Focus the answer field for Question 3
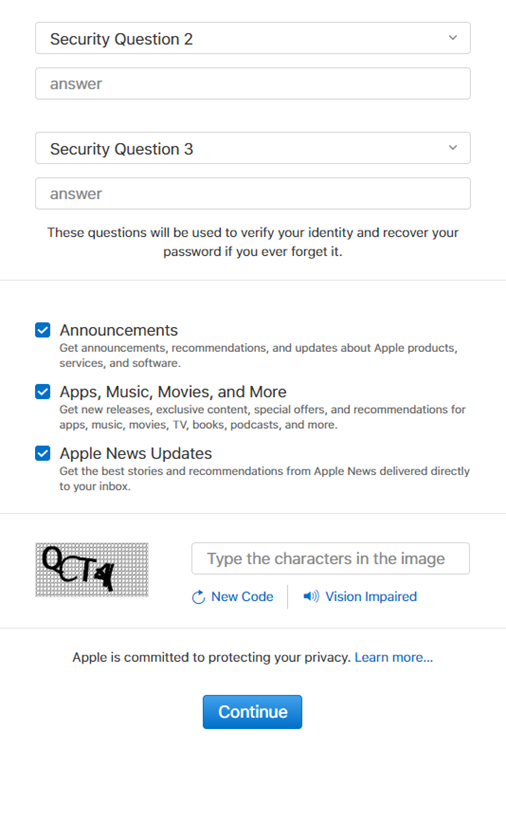506x840 pixels. pyautogui.click(x=253, y=193)
